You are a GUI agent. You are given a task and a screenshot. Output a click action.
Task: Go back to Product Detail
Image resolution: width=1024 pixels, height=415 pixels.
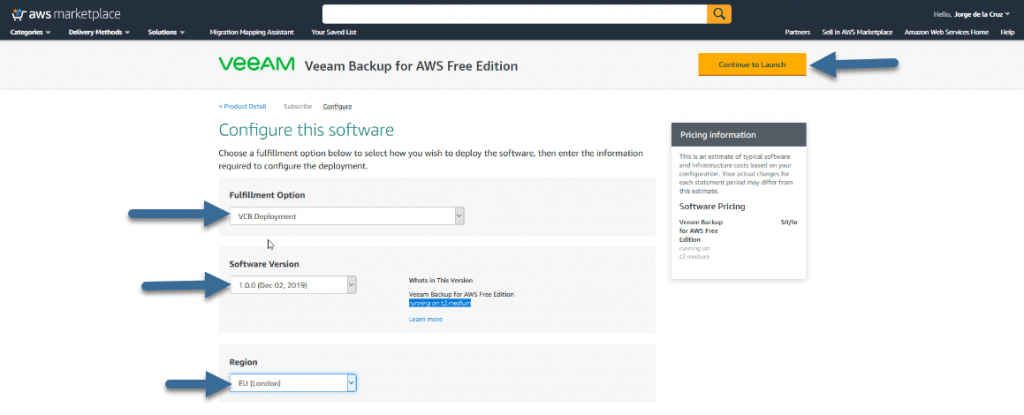coord(242,107)
